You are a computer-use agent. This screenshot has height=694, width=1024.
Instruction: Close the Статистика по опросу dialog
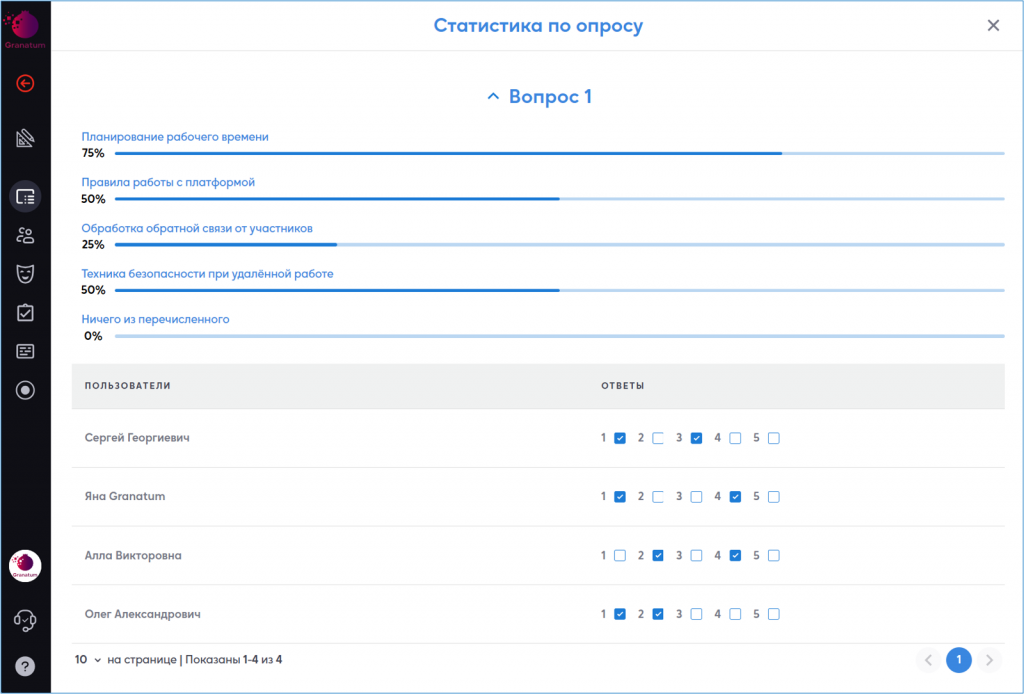point(993,26)
